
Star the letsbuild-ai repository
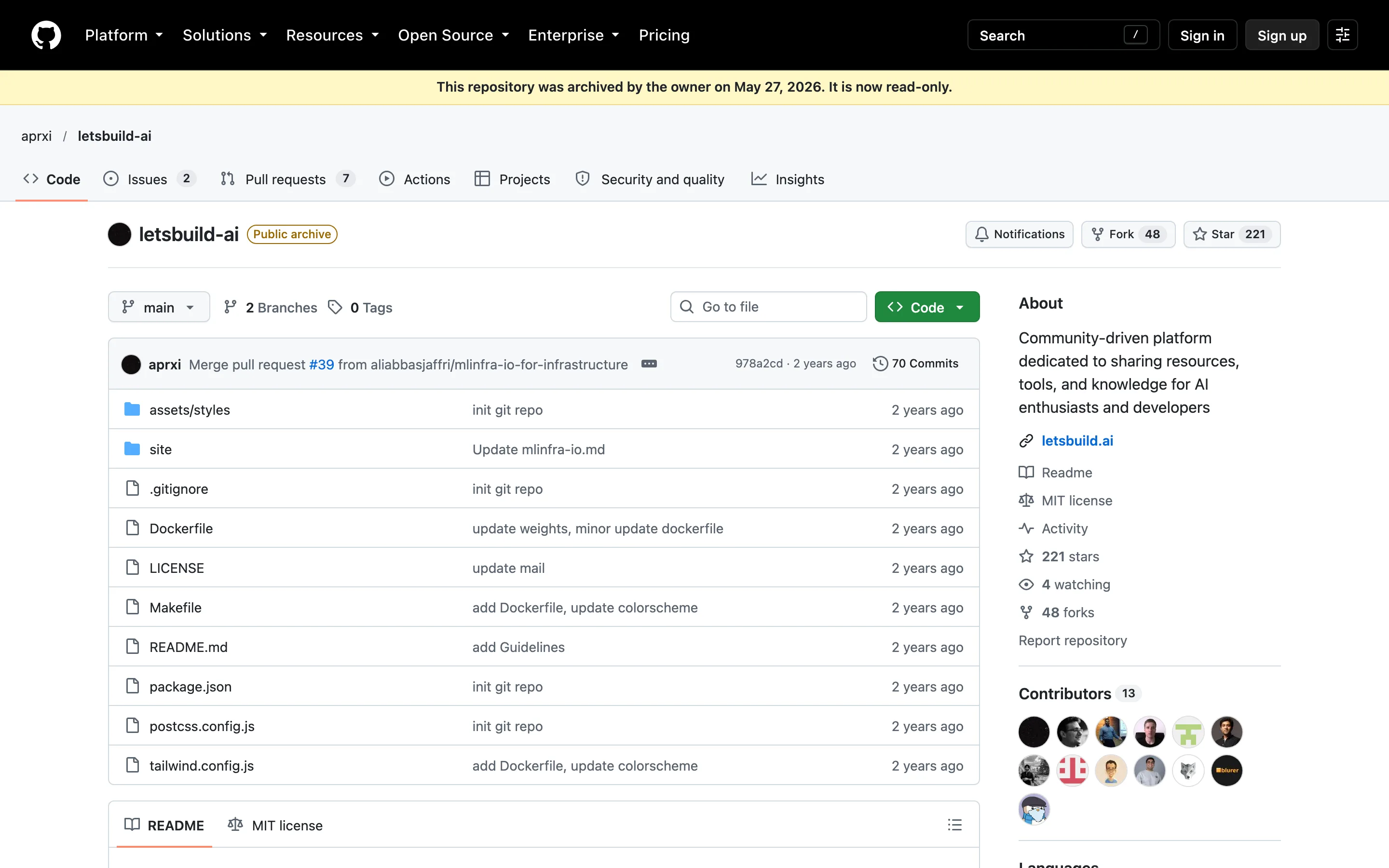tap(1232, 234)
